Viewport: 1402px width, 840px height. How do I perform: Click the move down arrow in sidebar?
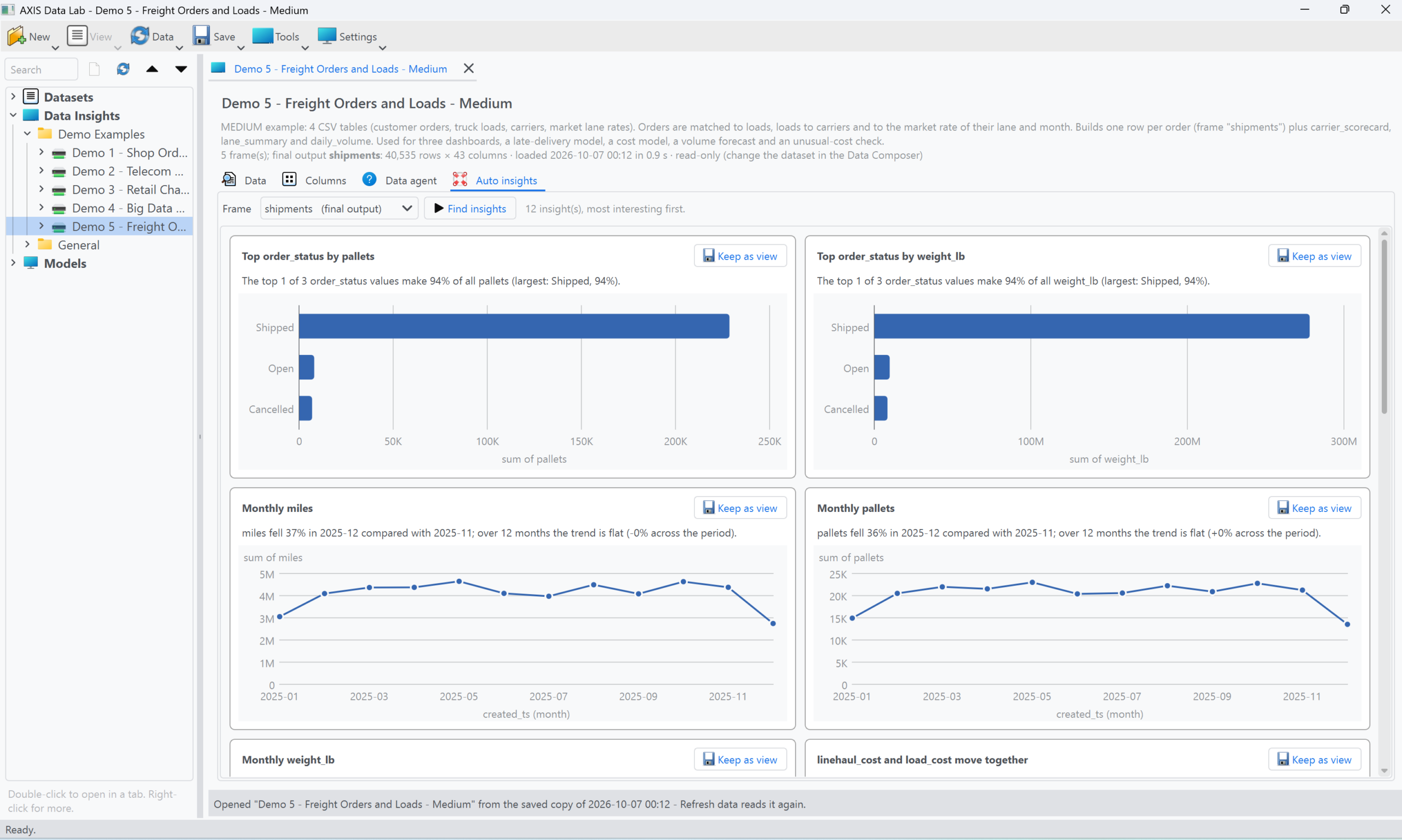181,69
